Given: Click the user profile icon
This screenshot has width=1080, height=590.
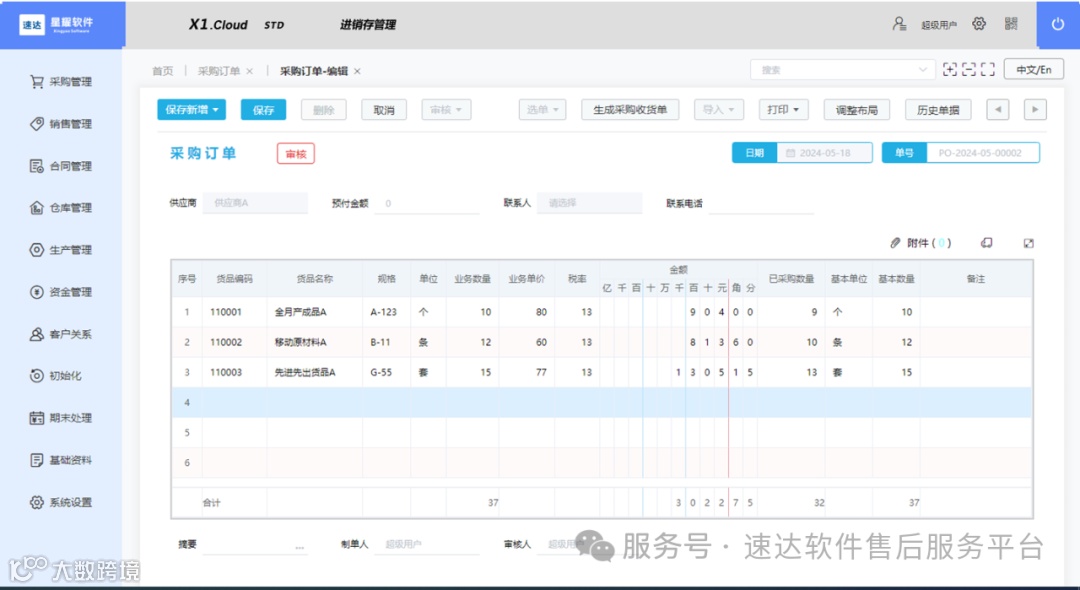Looking at the screenshot, I should pyautogui.click(x=899, y=24).
